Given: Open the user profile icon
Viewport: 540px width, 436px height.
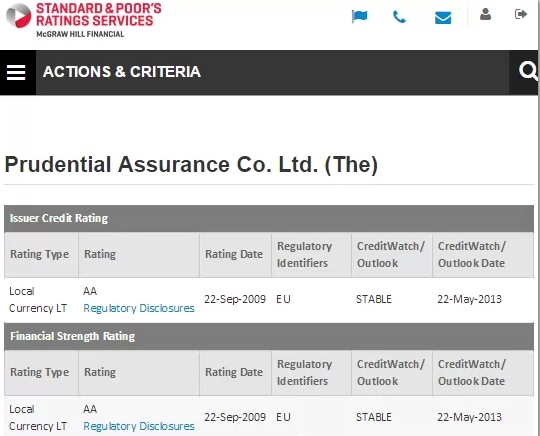Looking at the screenshot, I should (x=485, y=14).
